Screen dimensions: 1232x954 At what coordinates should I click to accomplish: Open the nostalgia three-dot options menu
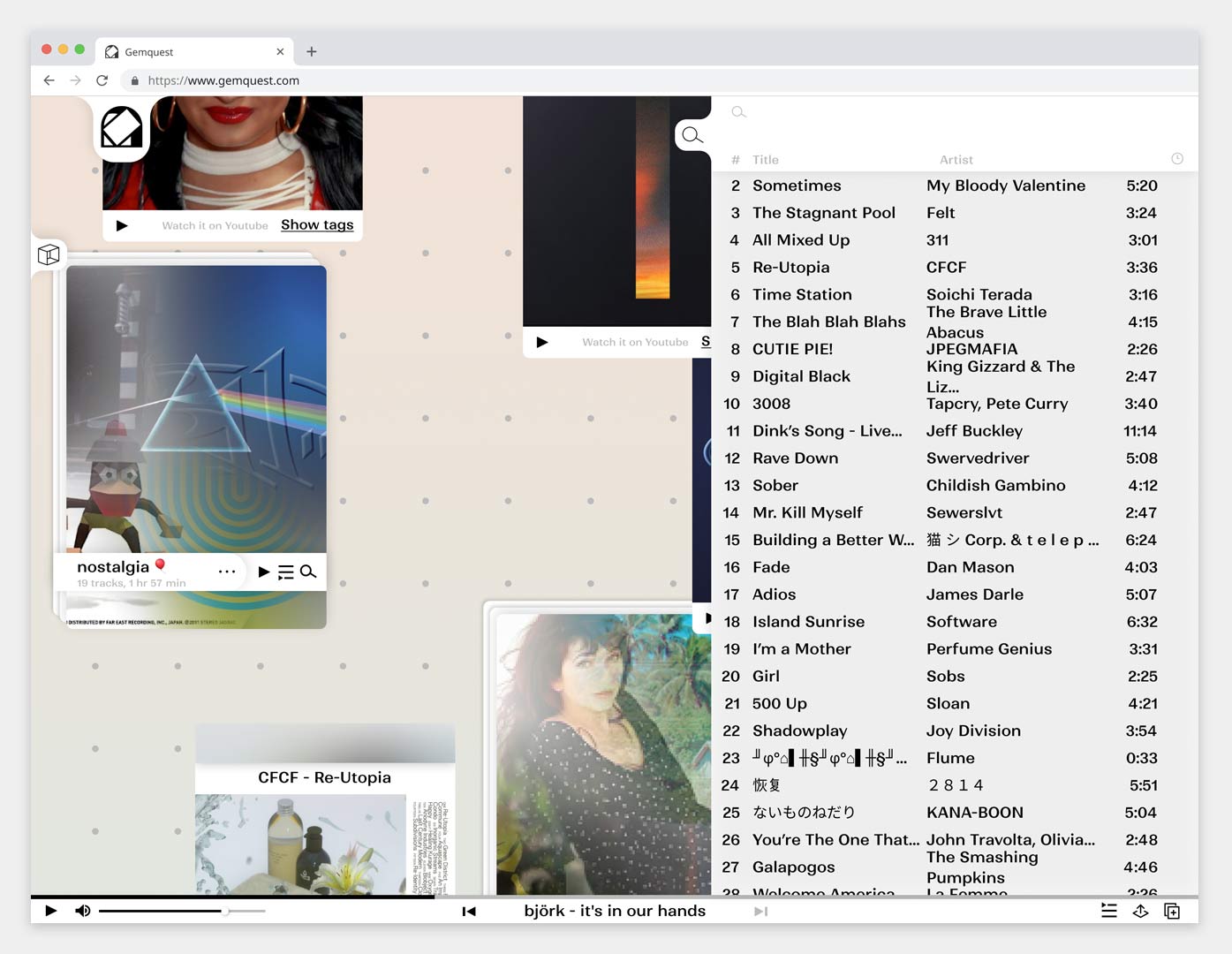pyautogui.click(x=227, y=572)
